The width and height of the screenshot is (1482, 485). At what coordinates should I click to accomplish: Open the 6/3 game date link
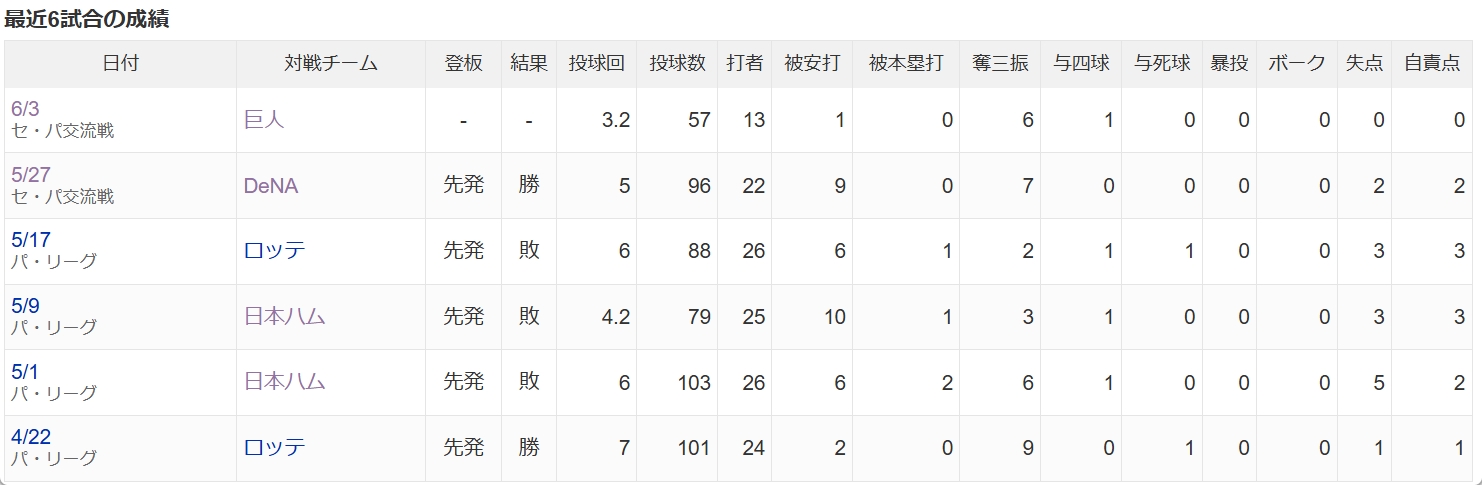(24, 109)
